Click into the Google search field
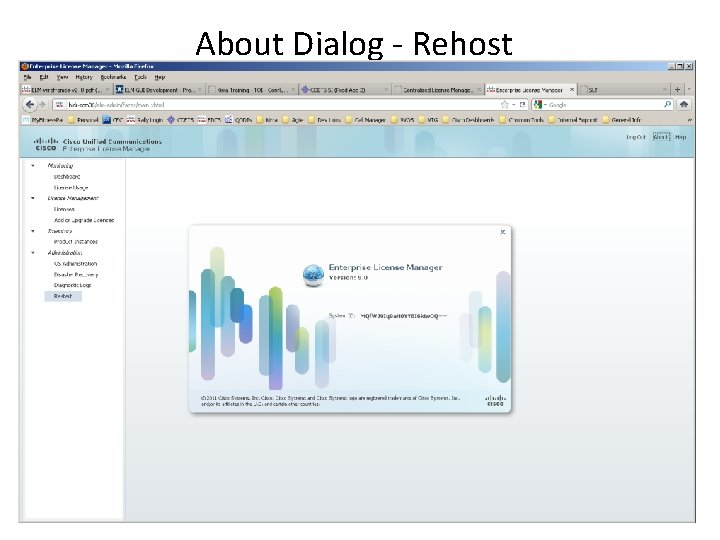Screen dimensions: 720x540 click(604, 105)
